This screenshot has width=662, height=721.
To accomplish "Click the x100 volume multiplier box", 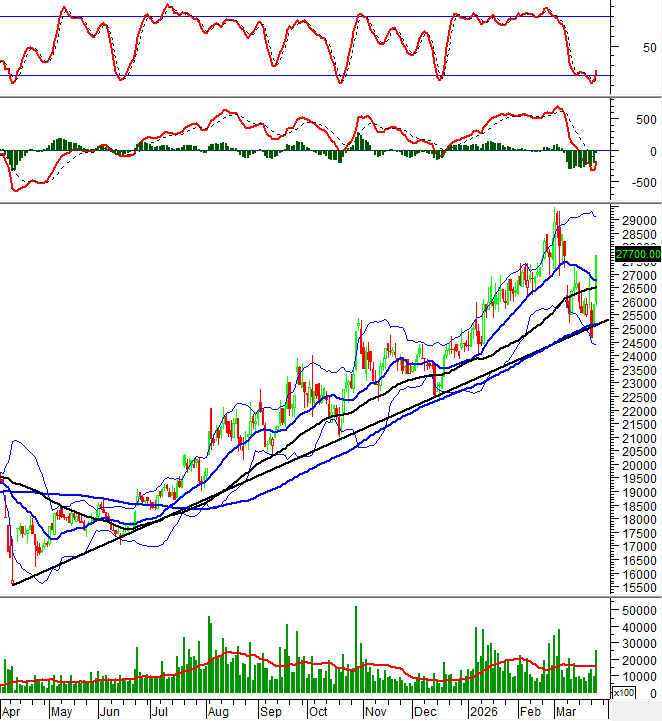I will [x=623, y=692].
